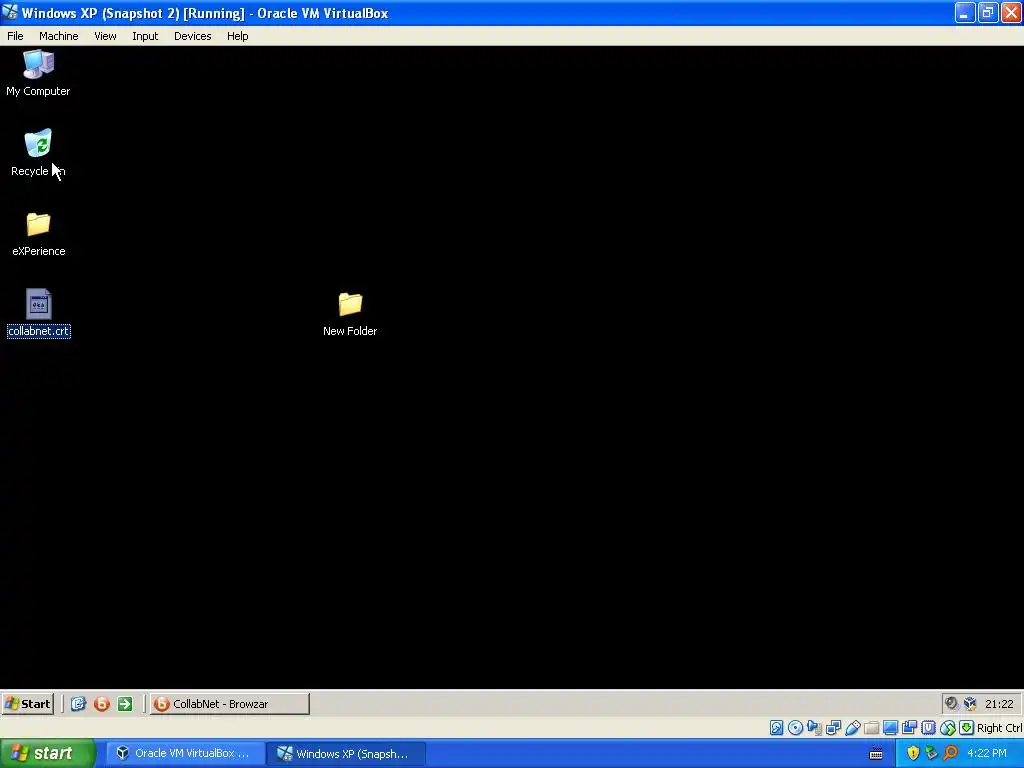Screen dimensions: 1024x768
Task: Open the host Windows start menu
Action: click(x=48, y=754)
